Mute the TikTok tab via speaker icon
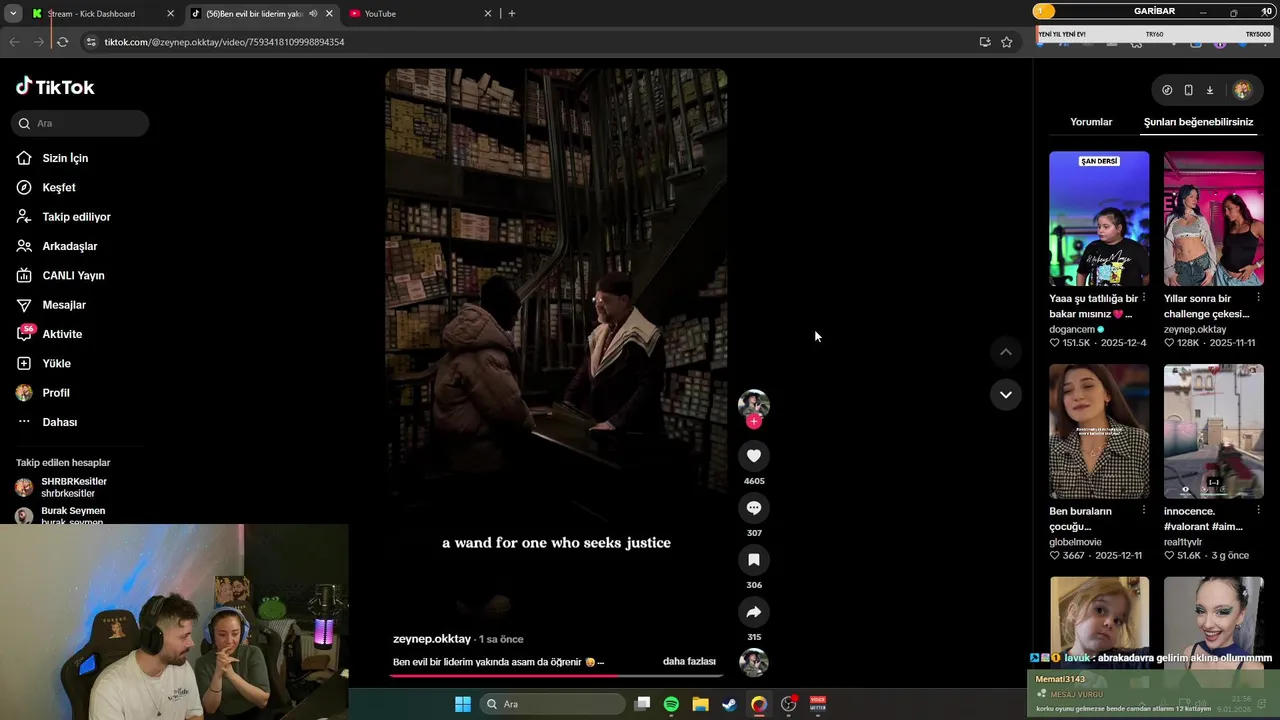The height and width of the screenshot is (720, 1280). pyautogui.click(x=313, y=14)
